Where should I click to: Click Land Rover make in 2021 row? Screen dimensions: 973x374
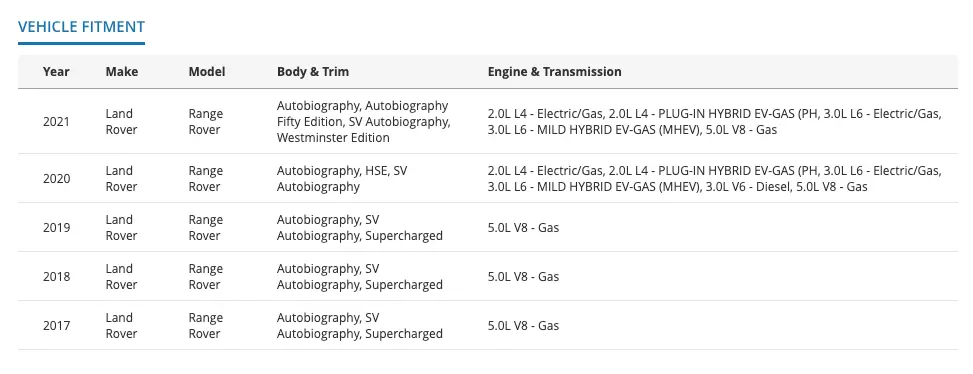tap(122, 122)
